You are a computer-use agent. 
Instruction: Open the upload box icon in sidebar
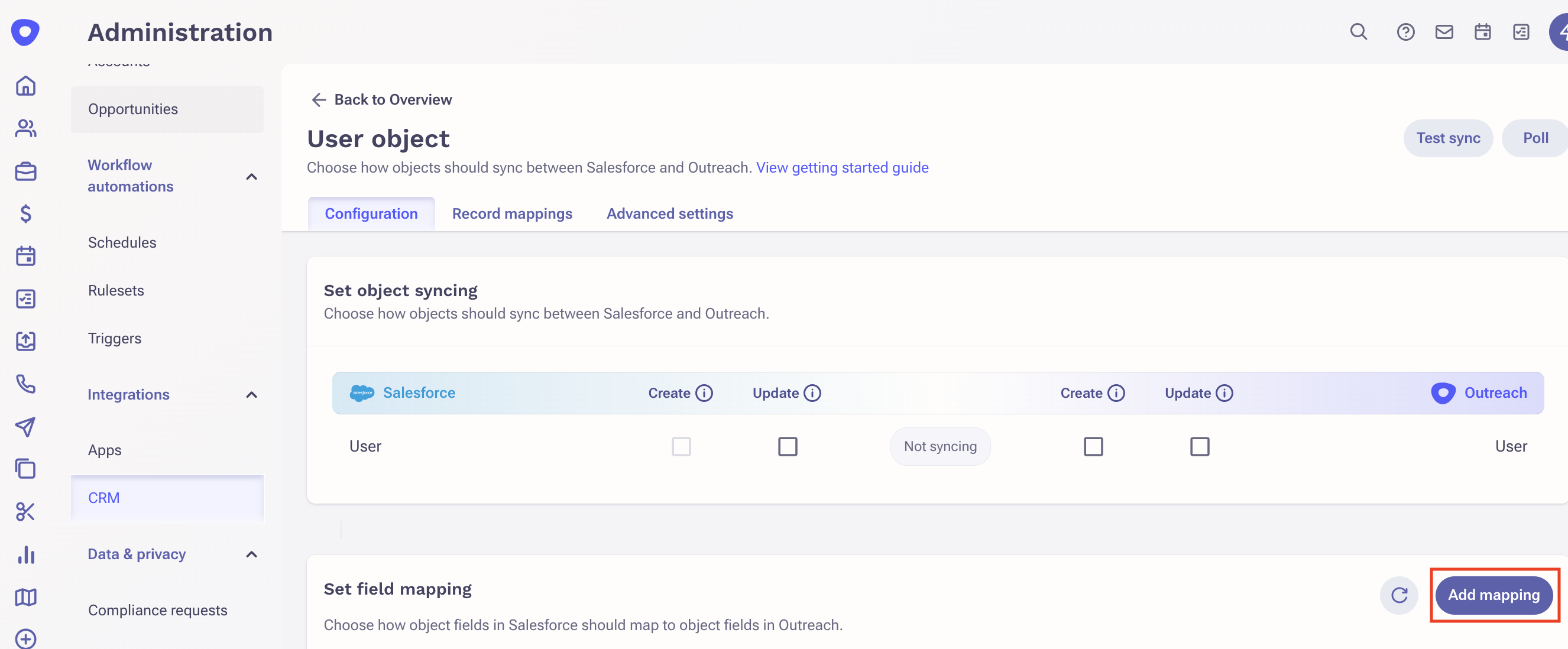[x=25, y=341]
